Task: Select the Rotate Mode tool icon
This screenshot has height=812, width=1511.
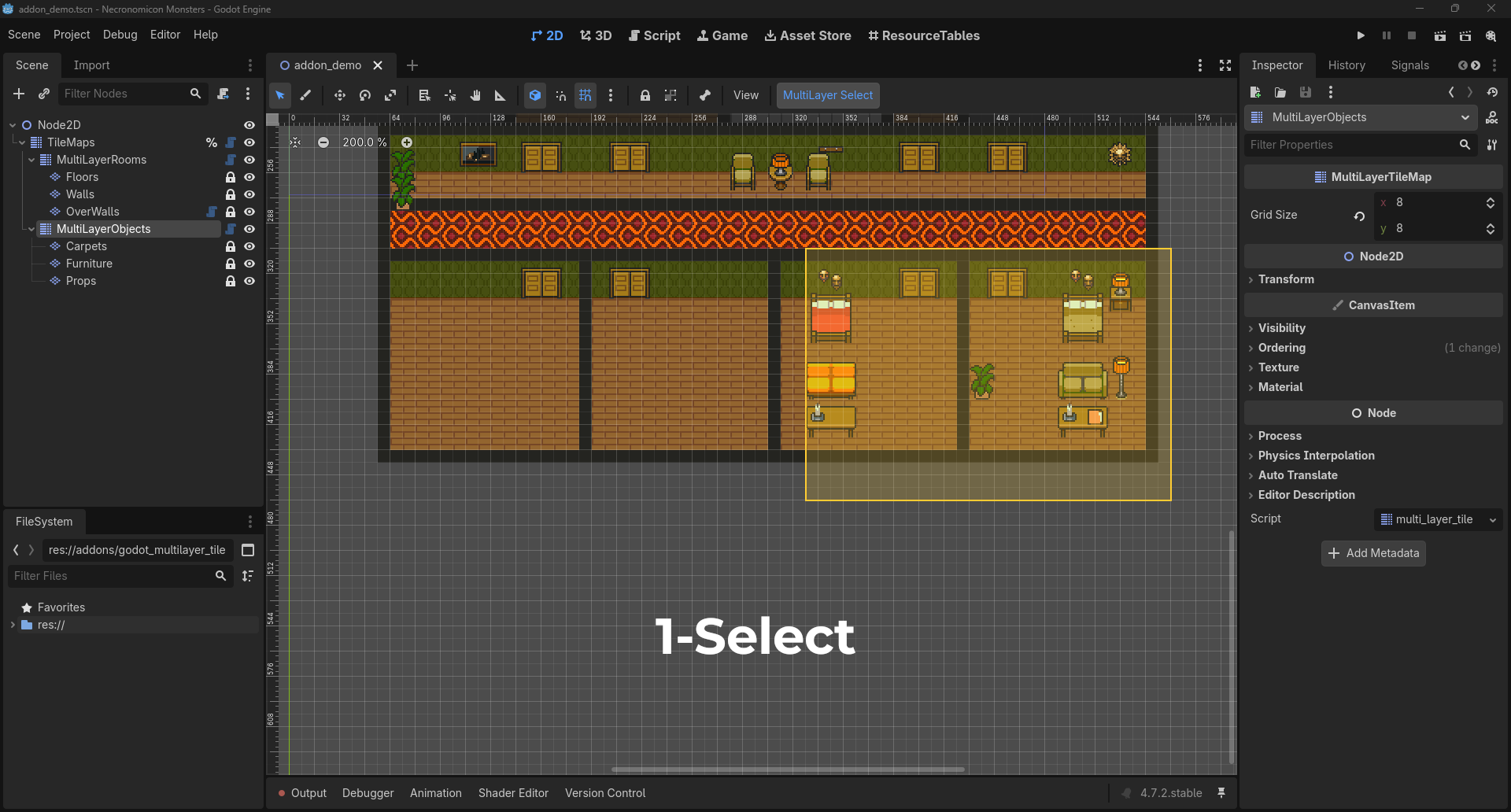Action: [x=365, y=95]
